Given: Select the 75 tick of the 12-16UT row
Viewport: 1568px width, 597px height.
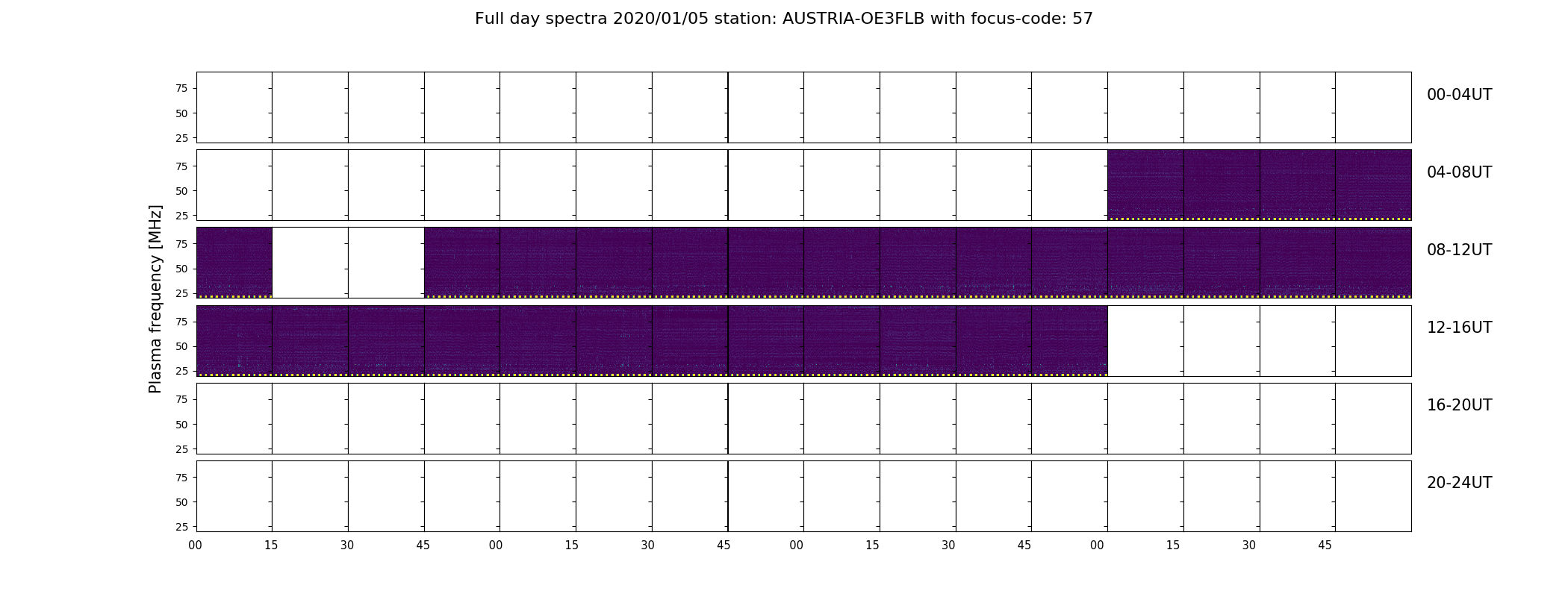Looking at the screenshot, I should 181,322.
